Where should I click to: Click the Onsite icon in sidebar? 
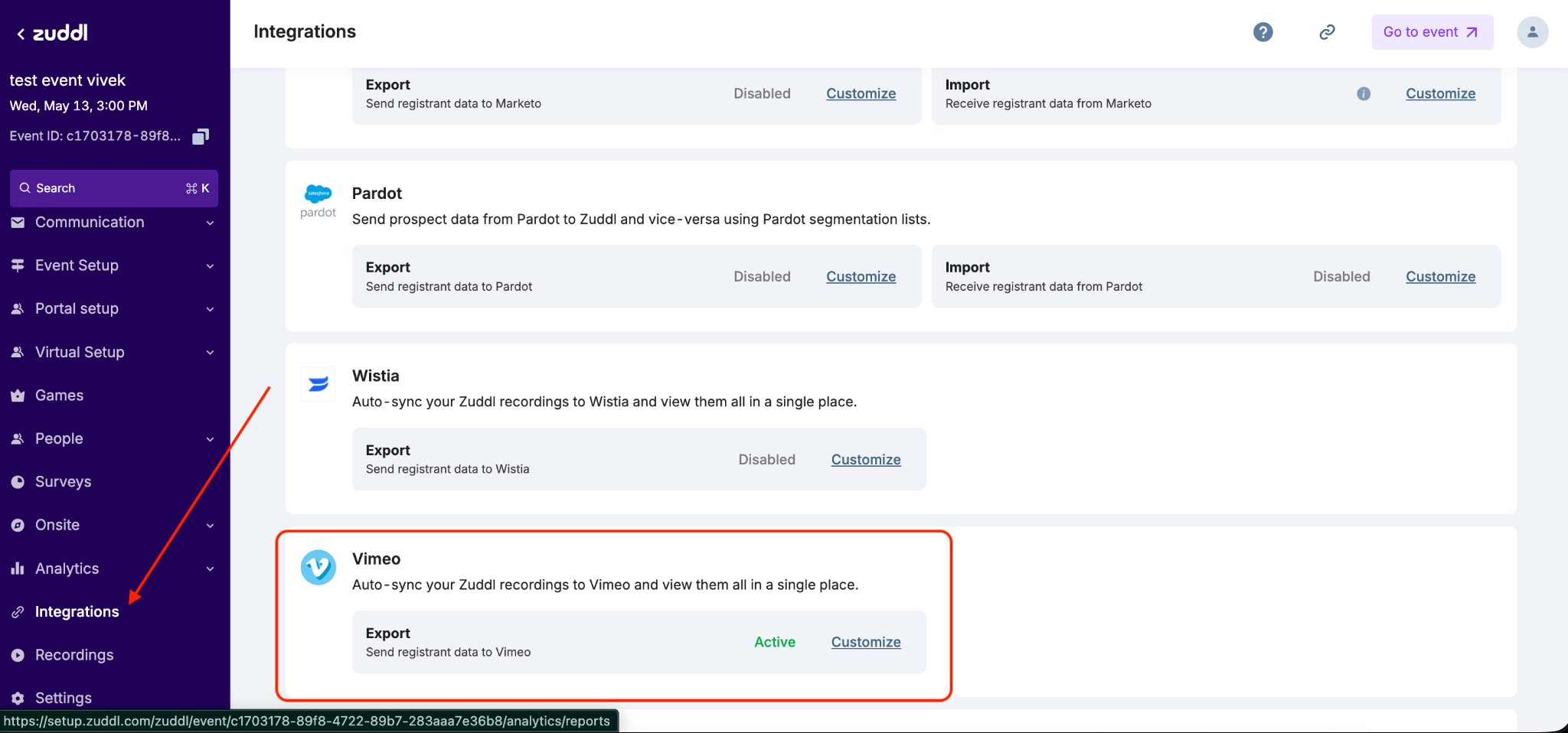(x=18, y=525)
